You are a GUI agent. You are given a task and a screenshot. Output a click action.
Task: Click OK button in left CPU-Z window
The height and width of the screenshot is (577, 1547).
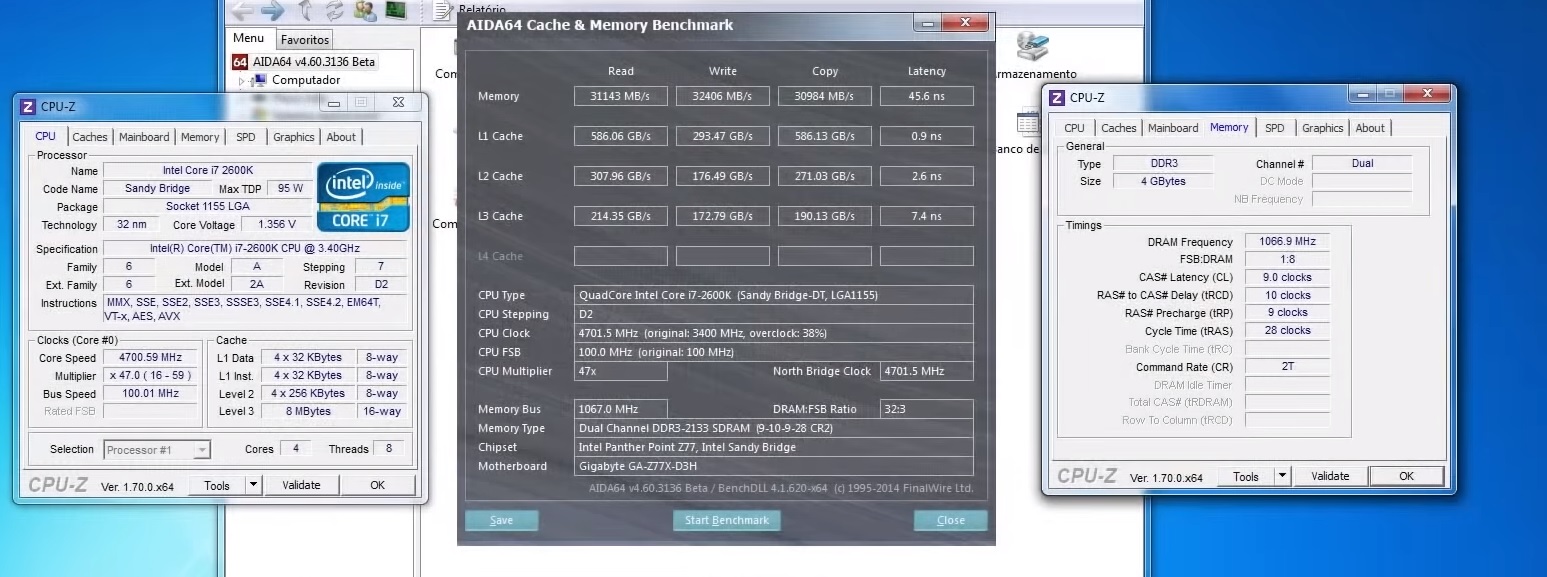[377, 485]
